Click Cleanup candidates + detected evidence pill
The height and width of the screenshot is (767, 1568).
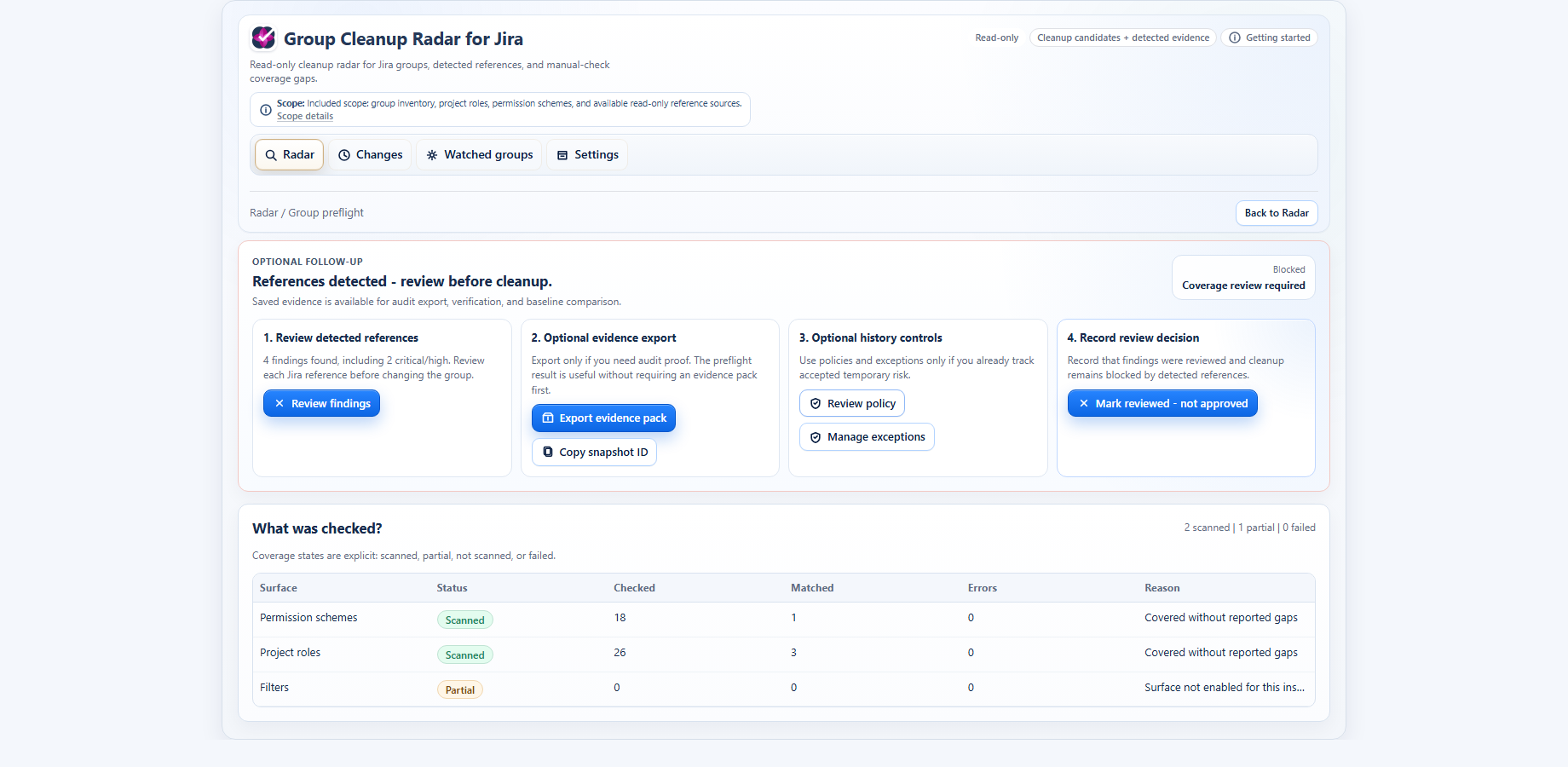(x=1123, y=37)
